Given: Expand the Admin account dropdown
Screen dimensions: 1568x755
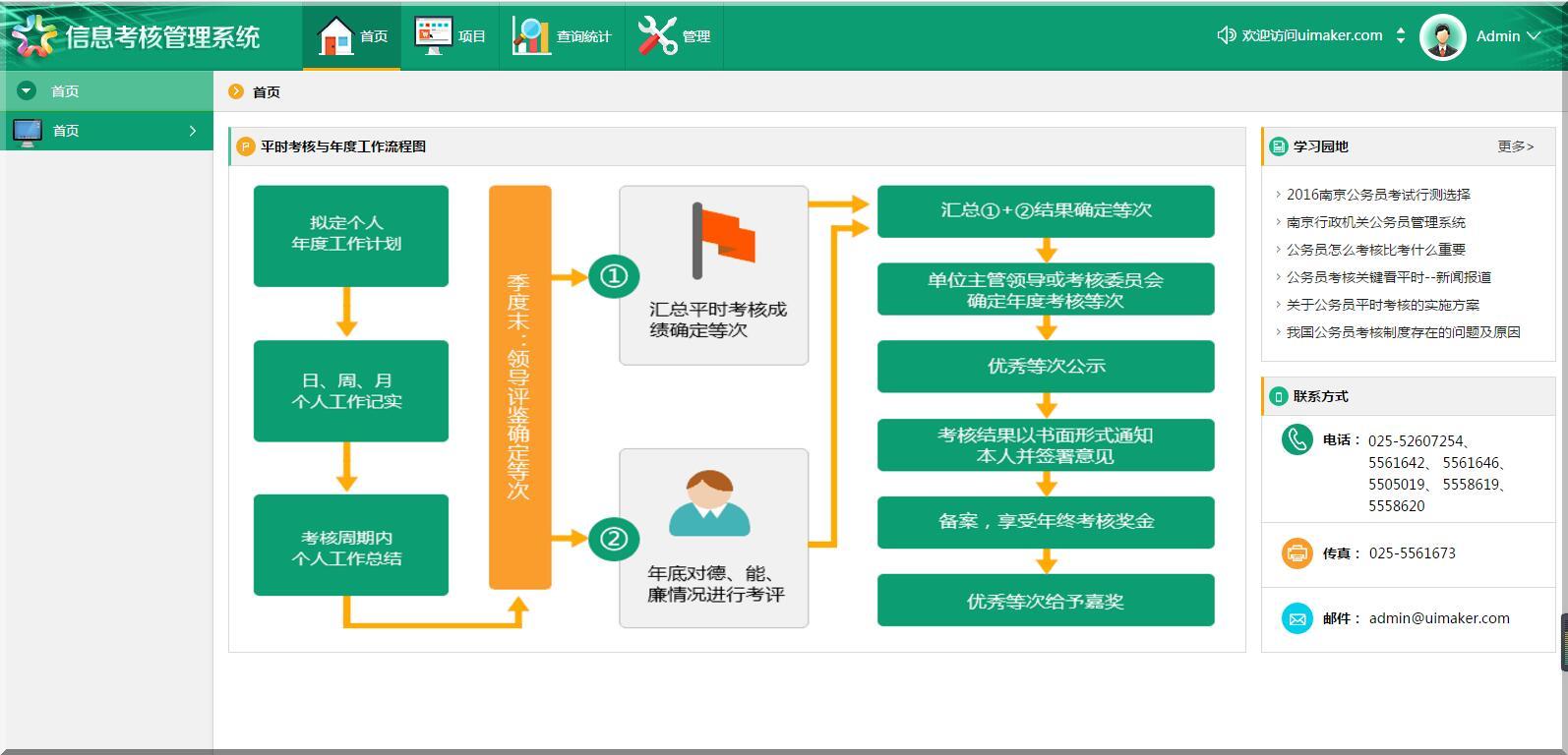Looking at the screenshot, I should pyautogui.click(x=1533, y=36).
